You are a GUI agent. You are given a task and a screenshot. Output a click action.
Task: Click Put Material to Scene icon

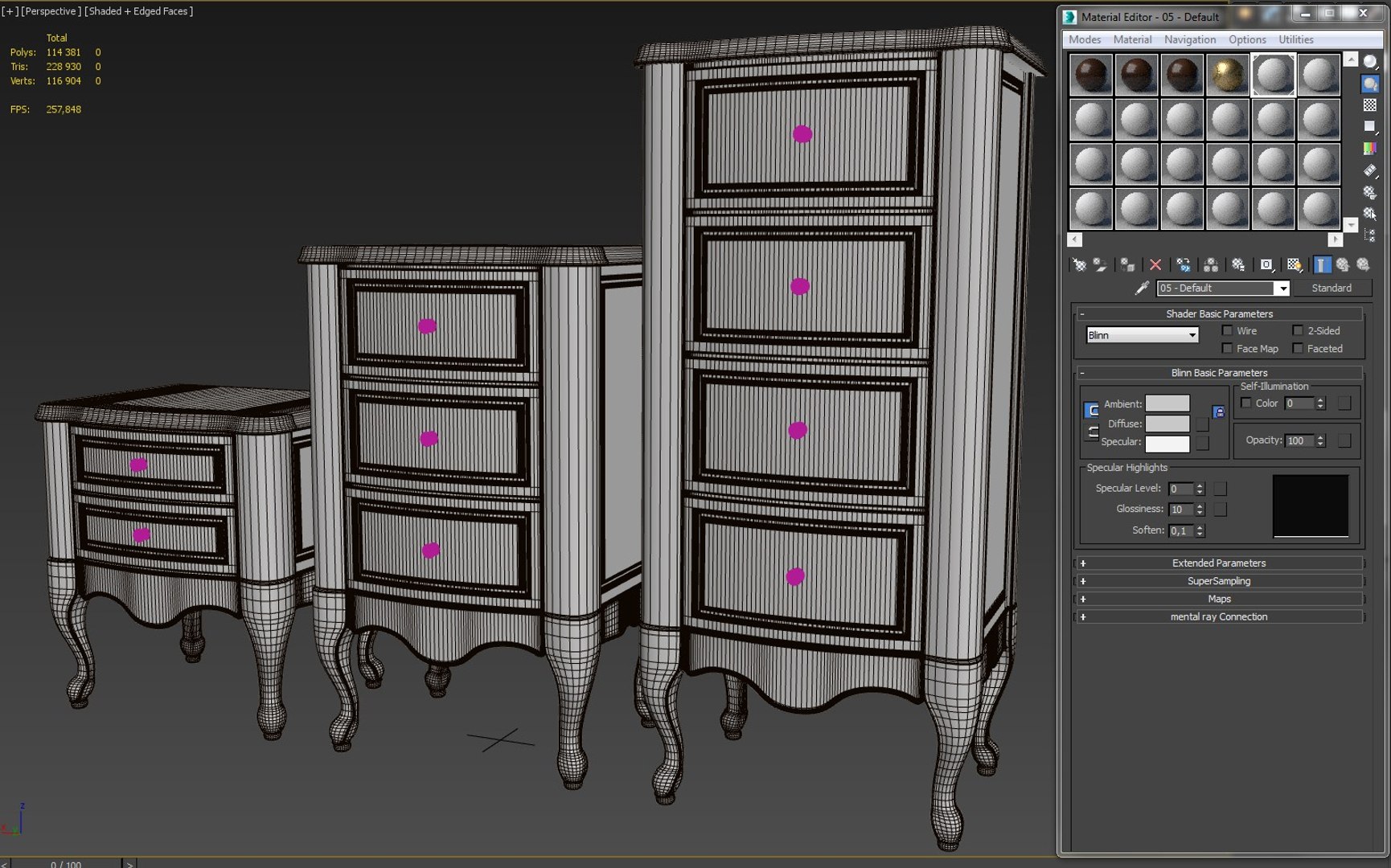pos(1100,264)
